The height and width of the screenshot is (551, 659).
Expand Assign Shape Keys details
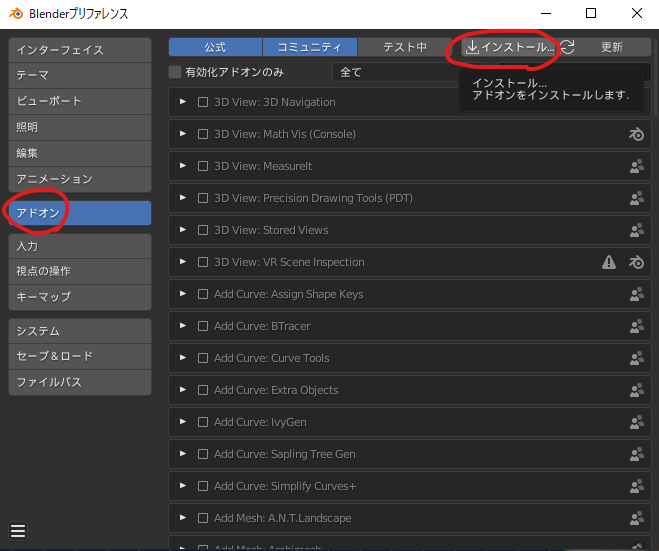coord(183,293)
